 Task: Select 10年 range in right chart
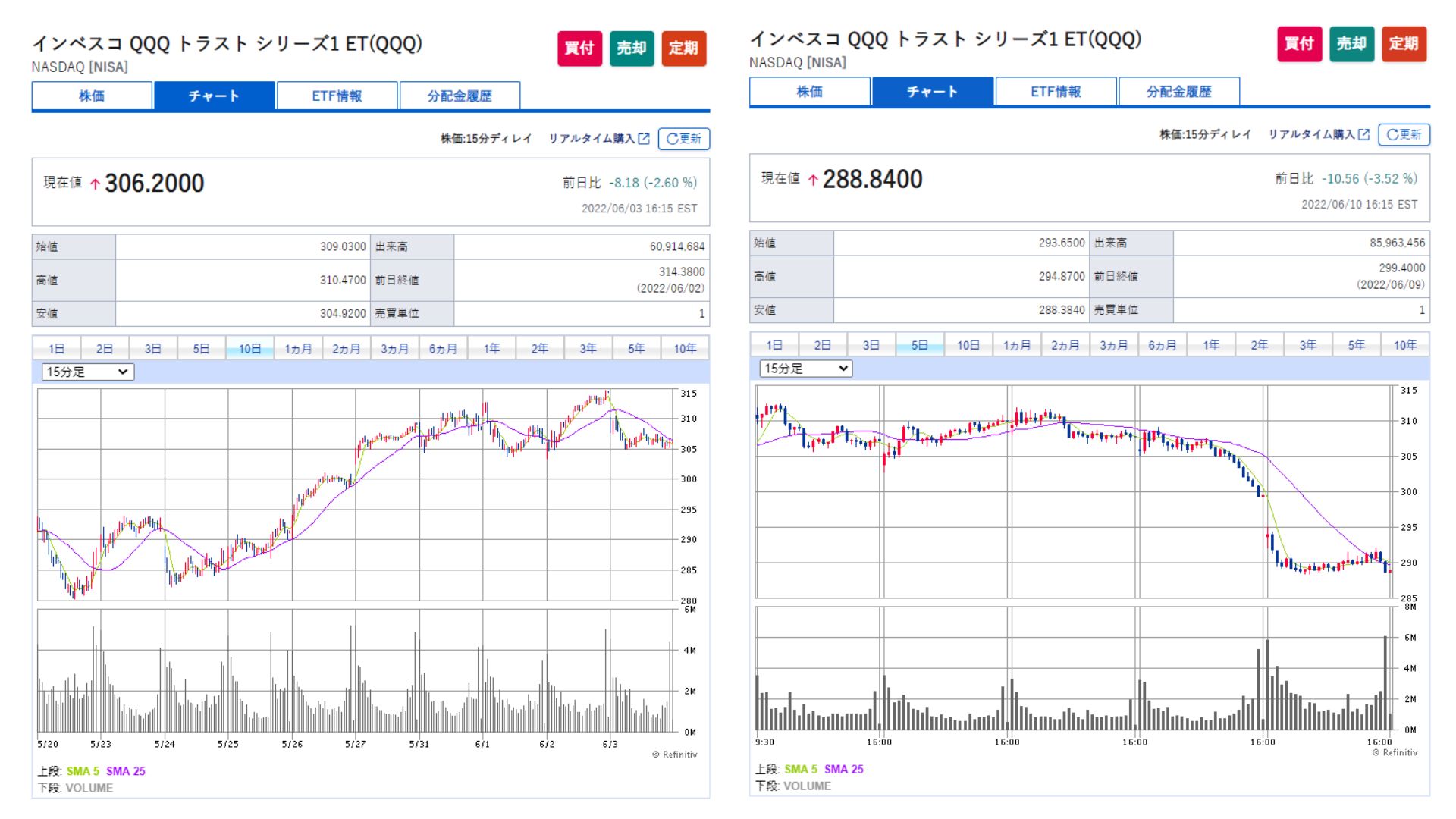[1405, 345]
